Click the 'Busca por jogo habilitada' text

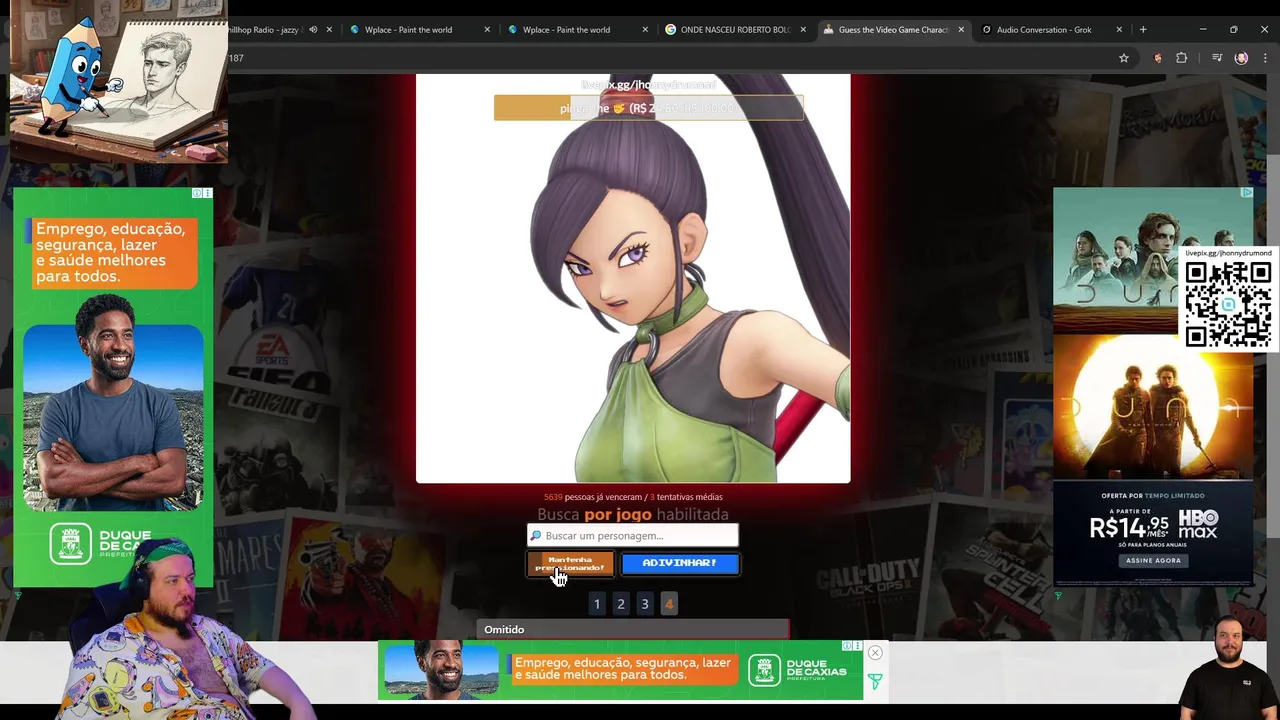pos(633,514)
